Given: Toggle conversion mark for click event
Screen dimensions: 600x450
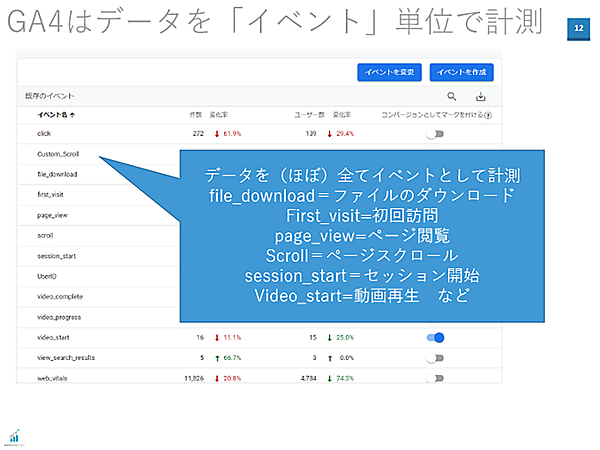Looking at the screenshot, I should [435, 132].
